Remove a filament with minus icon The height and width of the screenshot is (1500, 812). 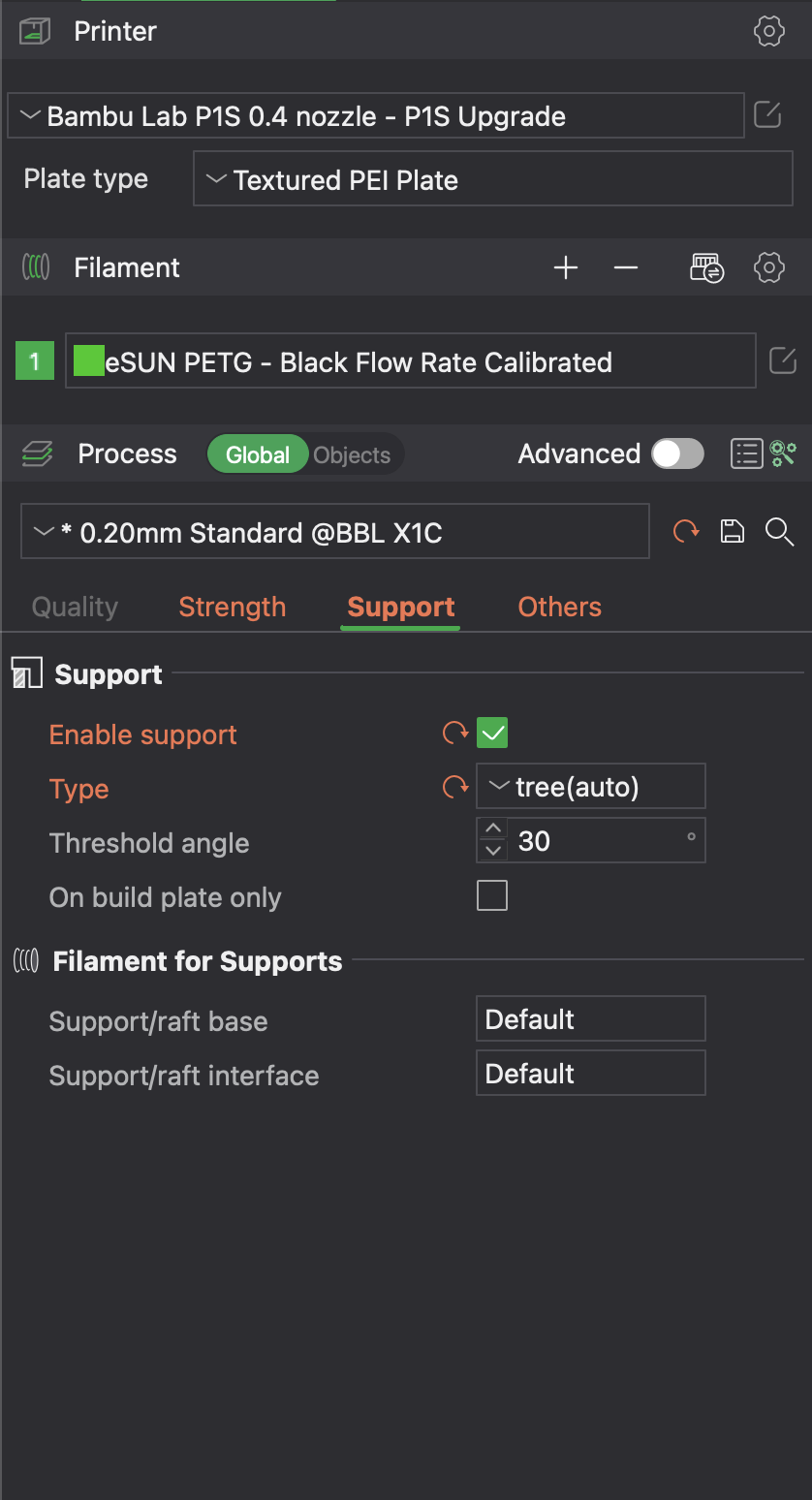(626, 268)
